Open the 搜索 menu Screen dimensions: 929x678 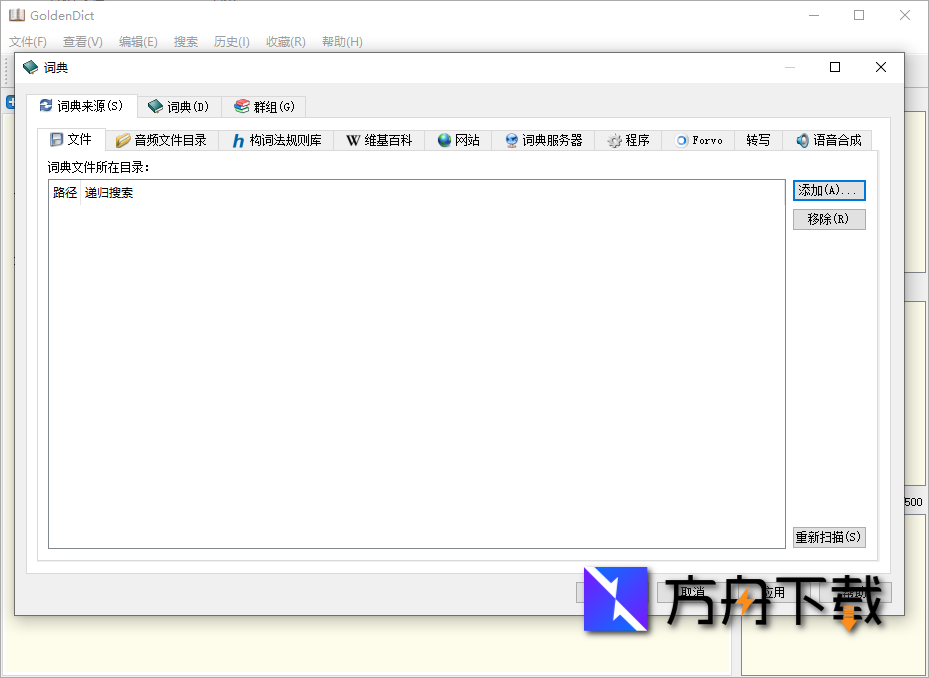[x=185, y=41]
